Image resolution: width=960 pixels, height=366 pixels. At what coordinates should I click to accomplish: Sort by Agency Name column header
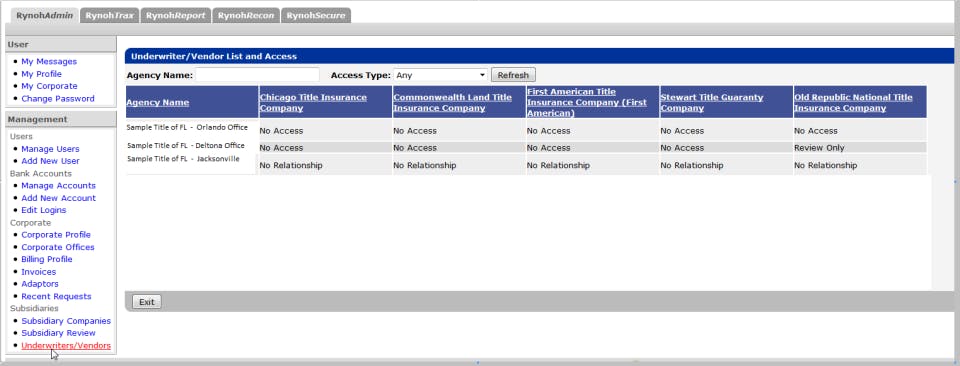[x=158, y=102]
